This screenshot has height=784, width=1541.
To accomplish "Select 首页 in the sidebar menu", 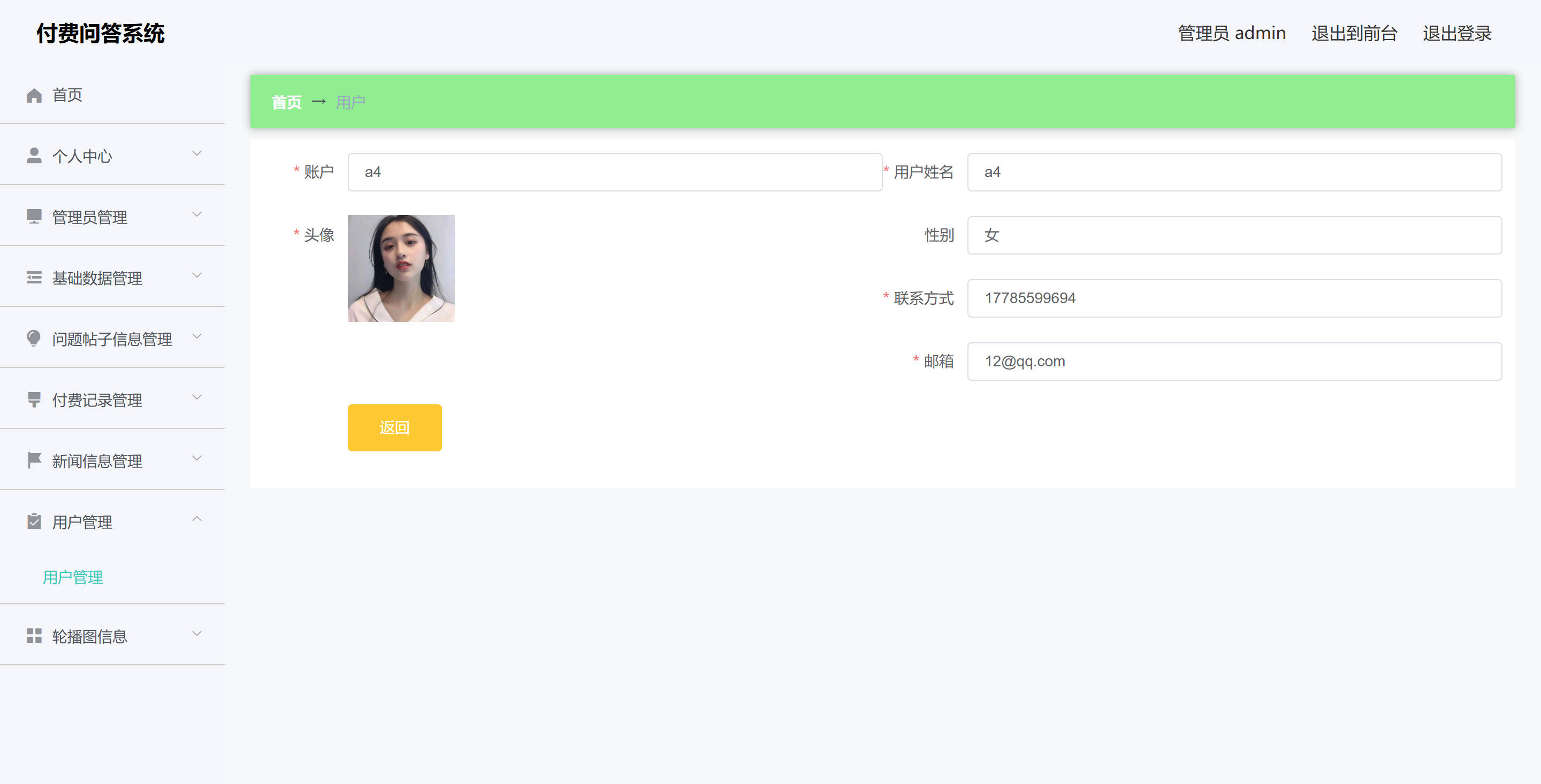I will coord(67,95).
